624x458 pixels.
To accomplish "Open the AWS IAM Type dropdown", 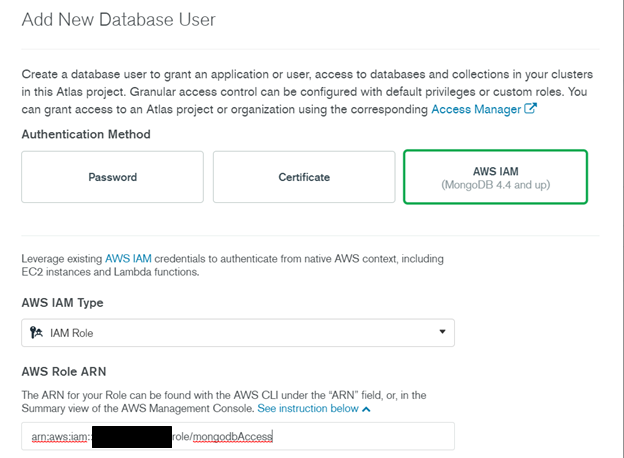I will click(238, 332).
